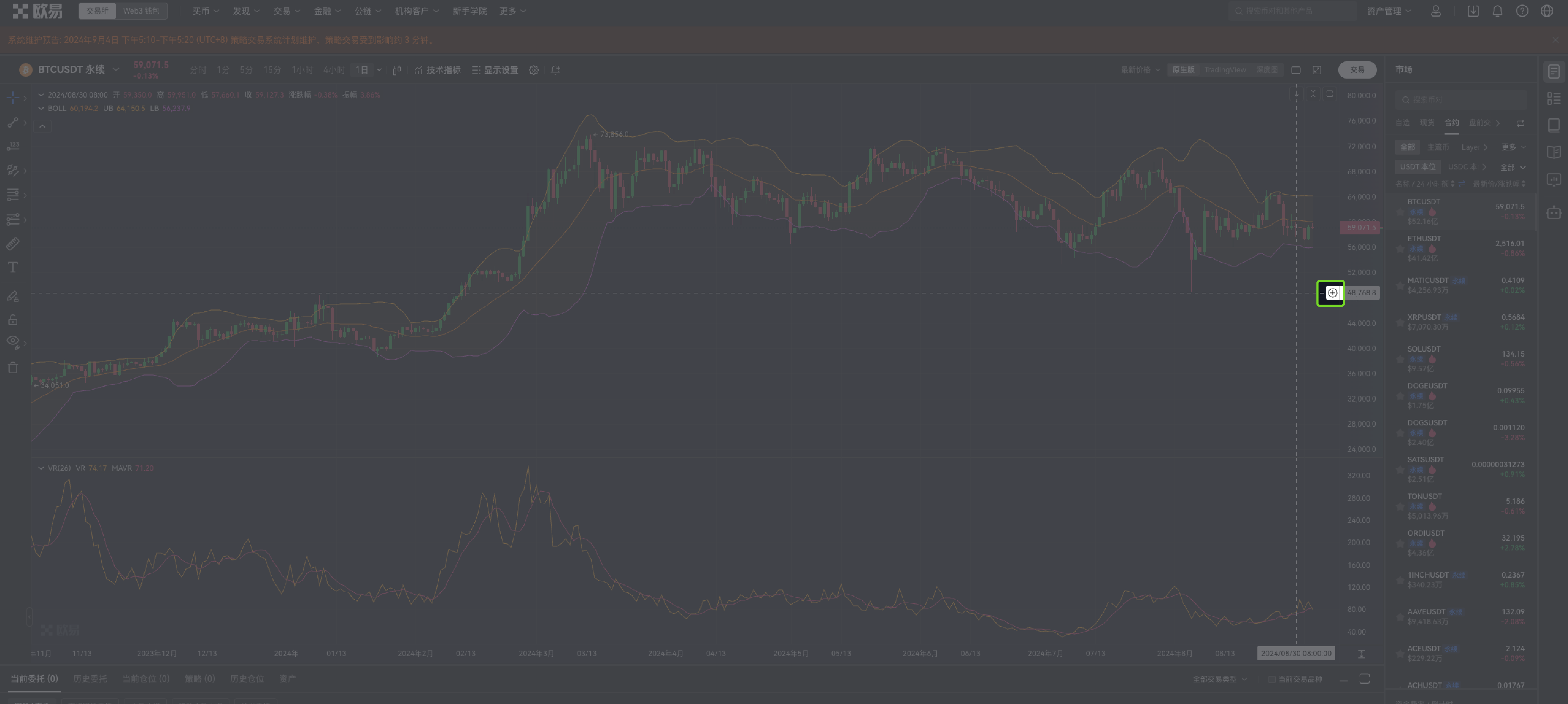This screenshot has width=1568, height=704.
Task: Select the crosshair cursor tool
Action: click(x=13, y=98)
